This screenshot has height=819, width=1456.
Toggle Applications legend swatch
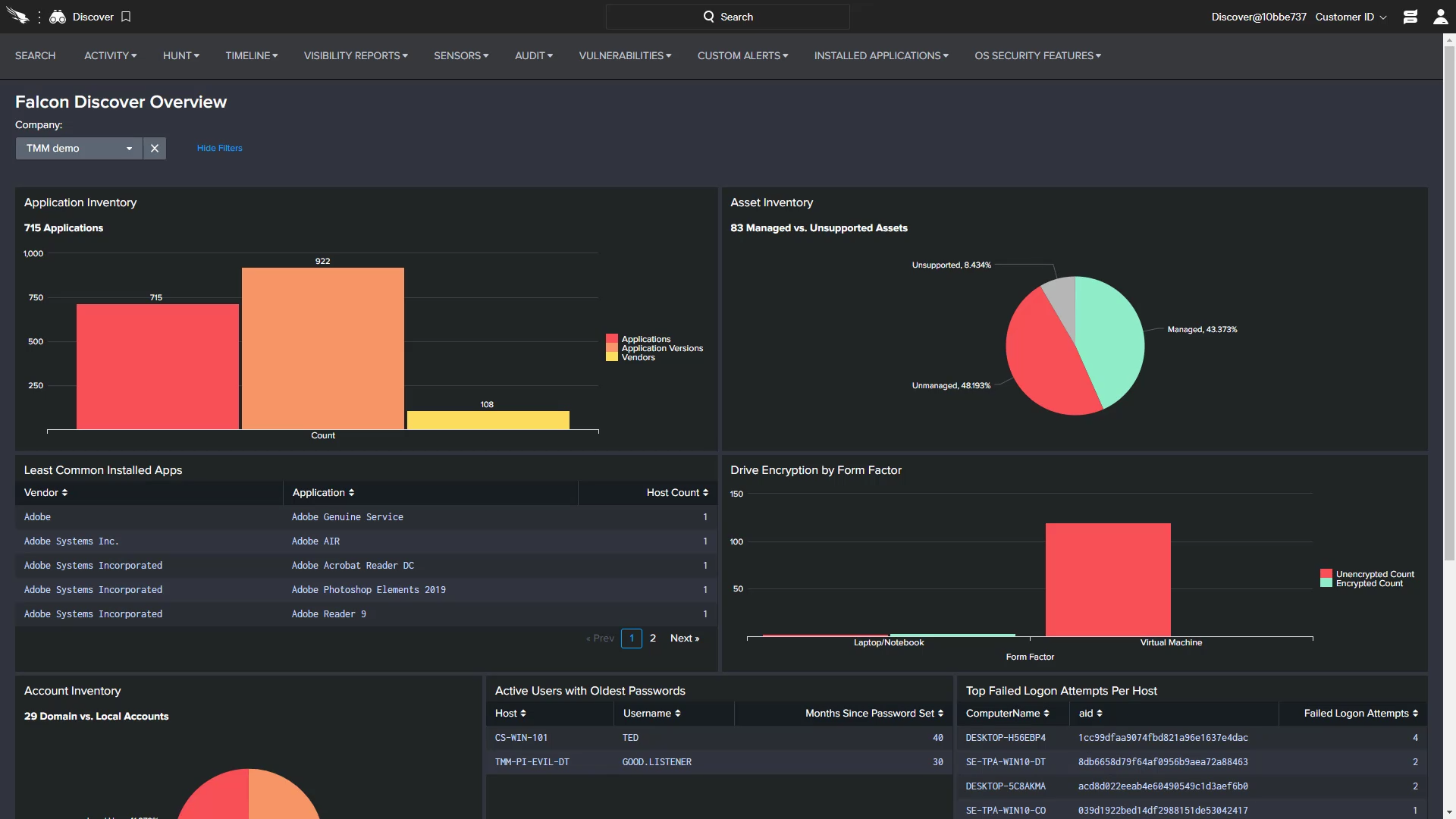[612, 339]
